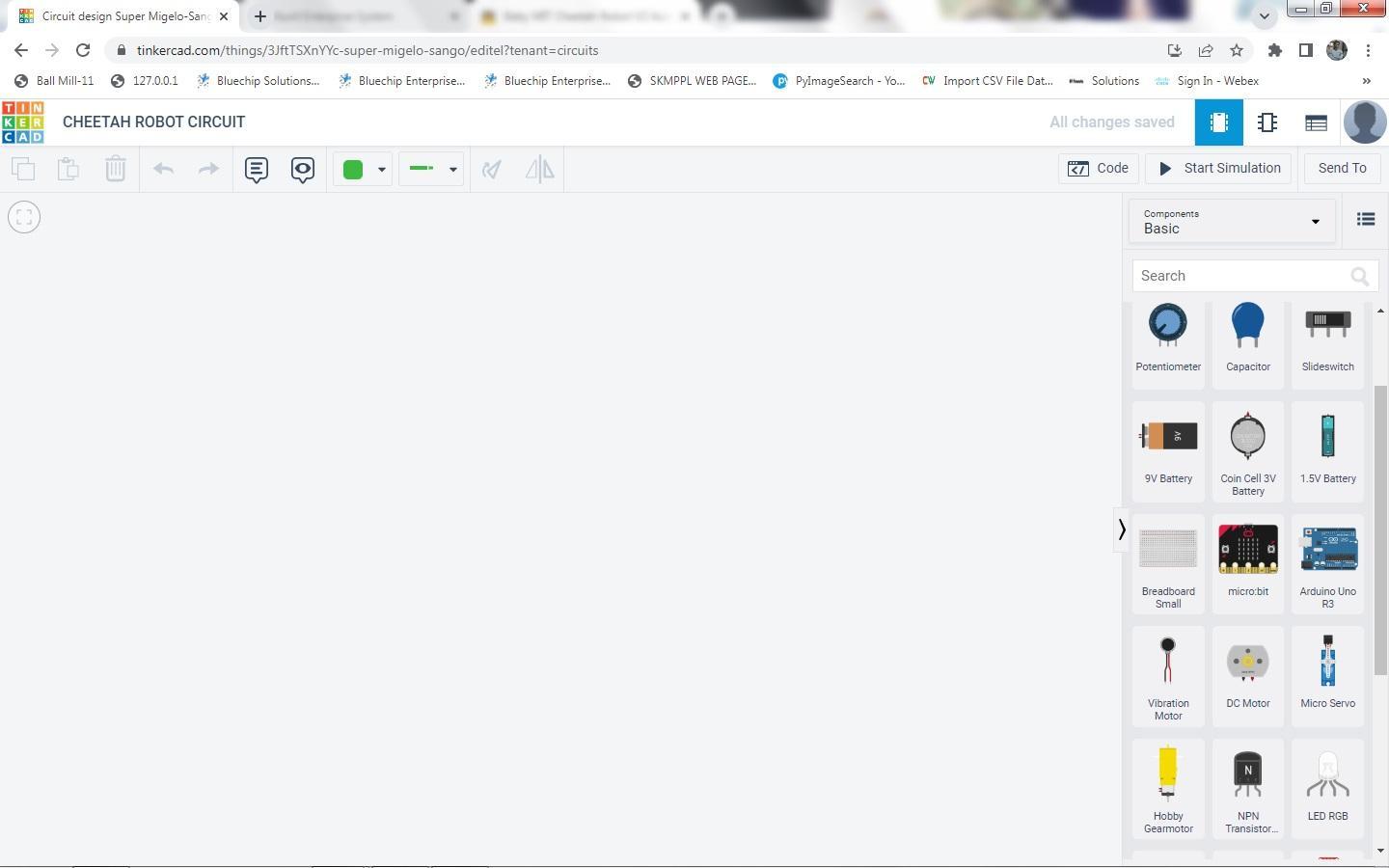
Task: Bookmark this page with star icon
Action: 1236,50
